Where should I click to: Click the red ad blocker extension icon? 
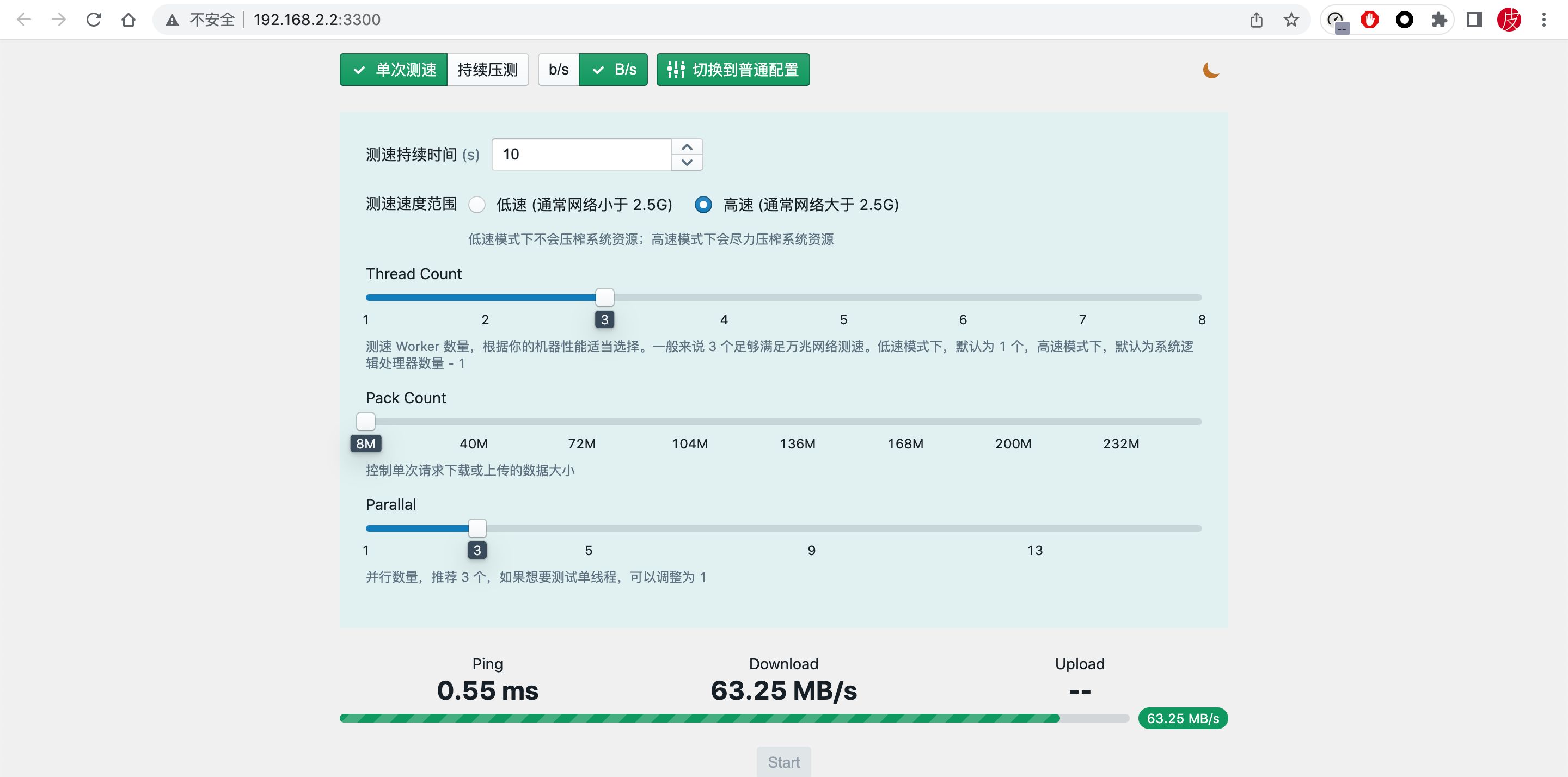tap(1370, 20)
